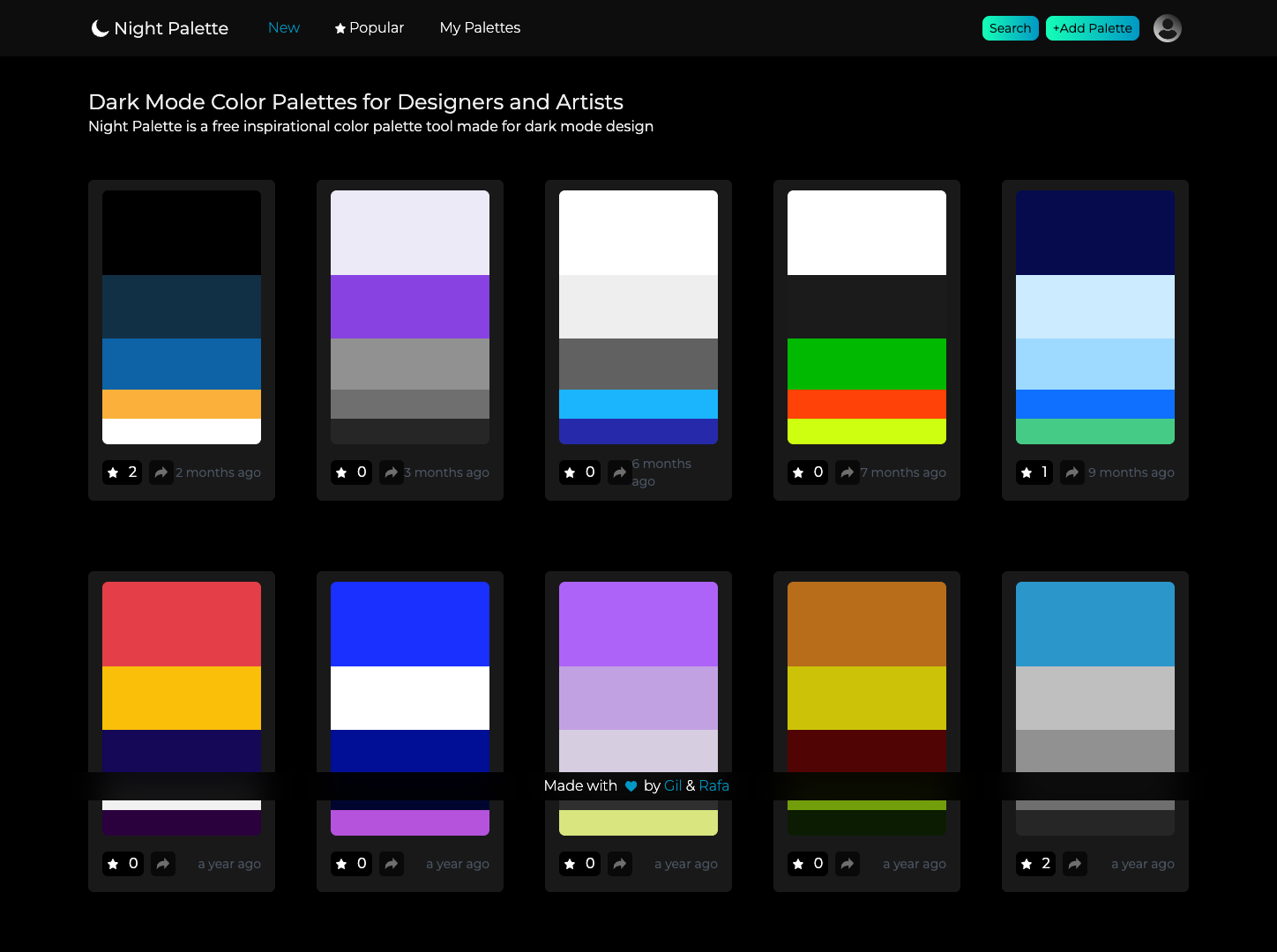Viewport: 1277px width, 952px height.
Task: Share the purple lavender palette in bottom row
Action: 620,864
